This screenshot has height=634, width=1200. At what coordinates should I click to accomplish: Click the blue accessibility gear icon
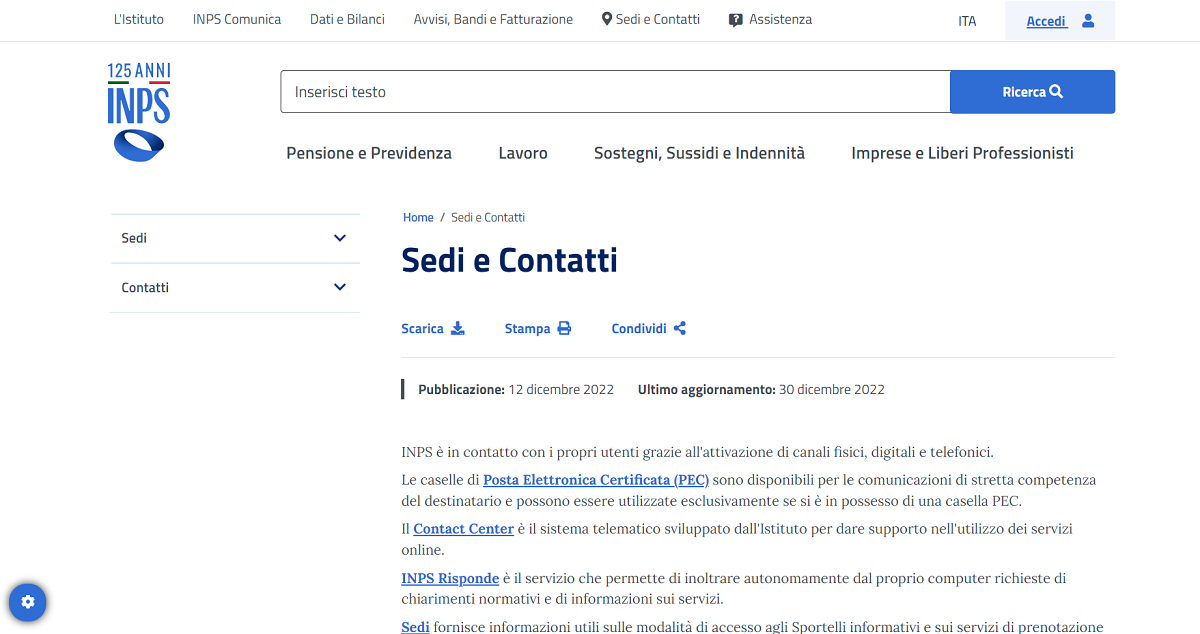(x=27, y=602)
